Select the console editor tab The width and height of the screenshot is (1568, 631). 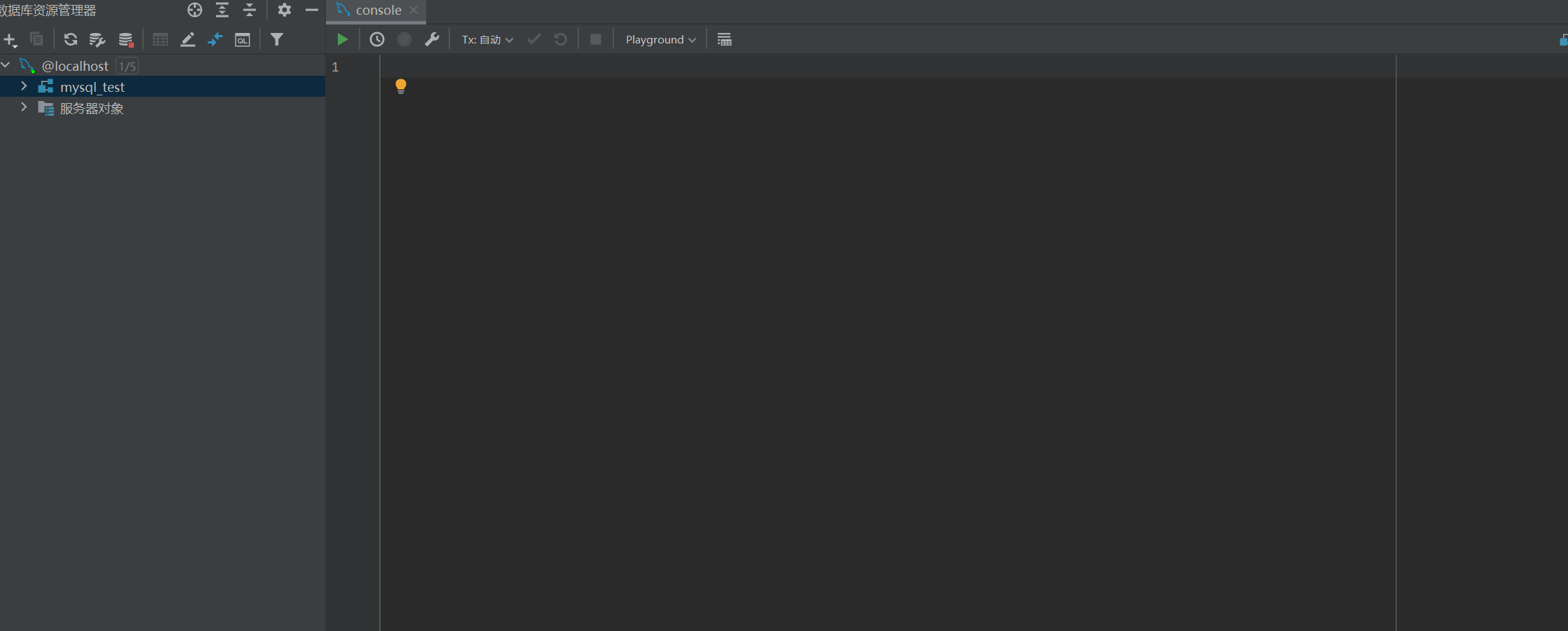tap(378, 10)
